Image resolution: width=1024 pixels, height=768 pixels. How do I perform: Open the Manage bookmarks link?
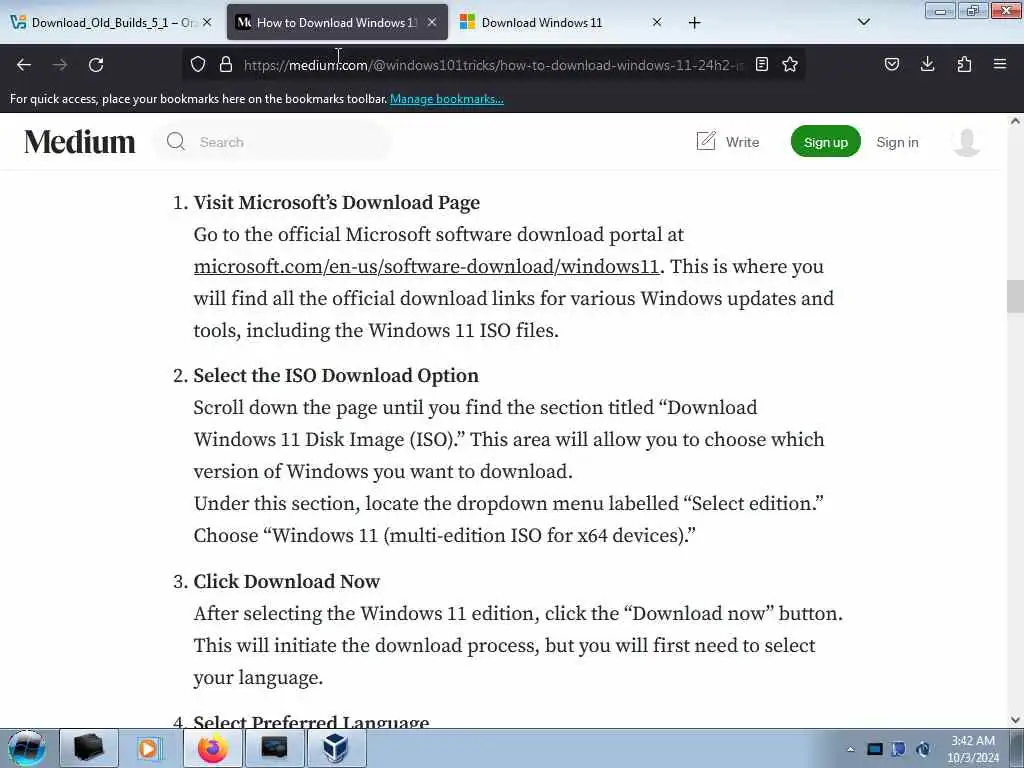(447, 99)
